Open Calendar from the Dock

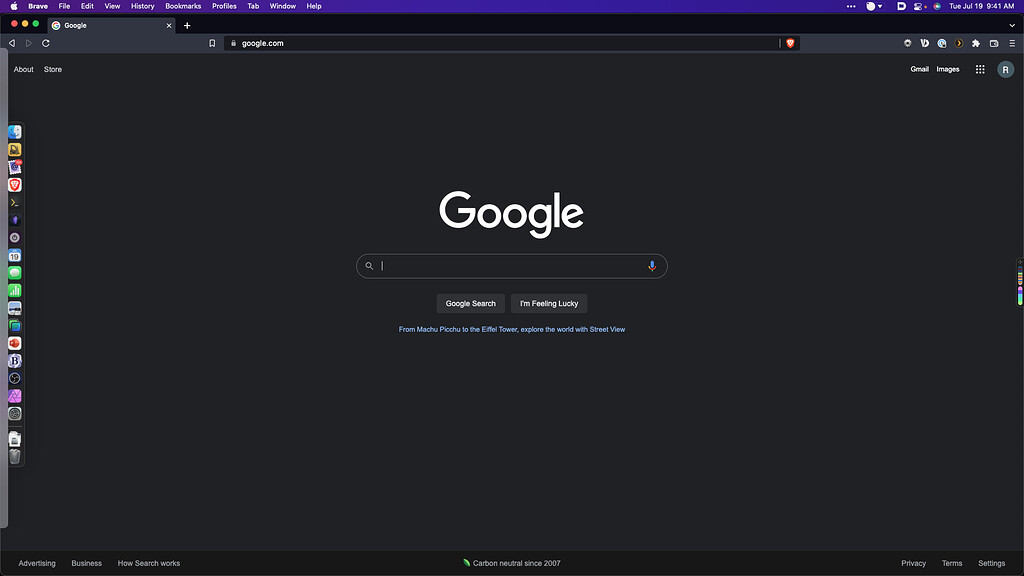tap(14, 256)
